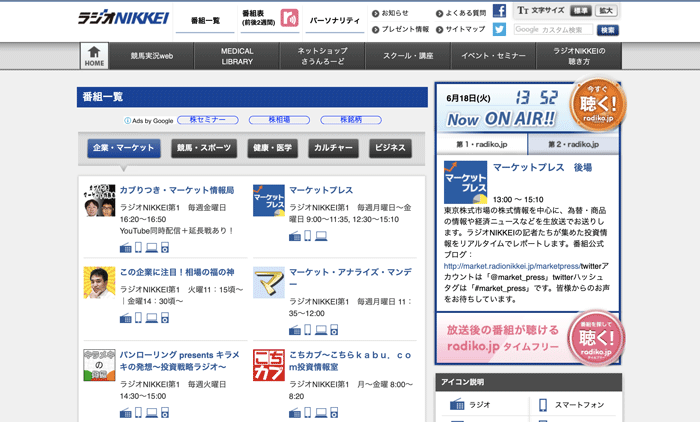Set text size to 標準
700x422 pixels.
click(x=581, y=11)
